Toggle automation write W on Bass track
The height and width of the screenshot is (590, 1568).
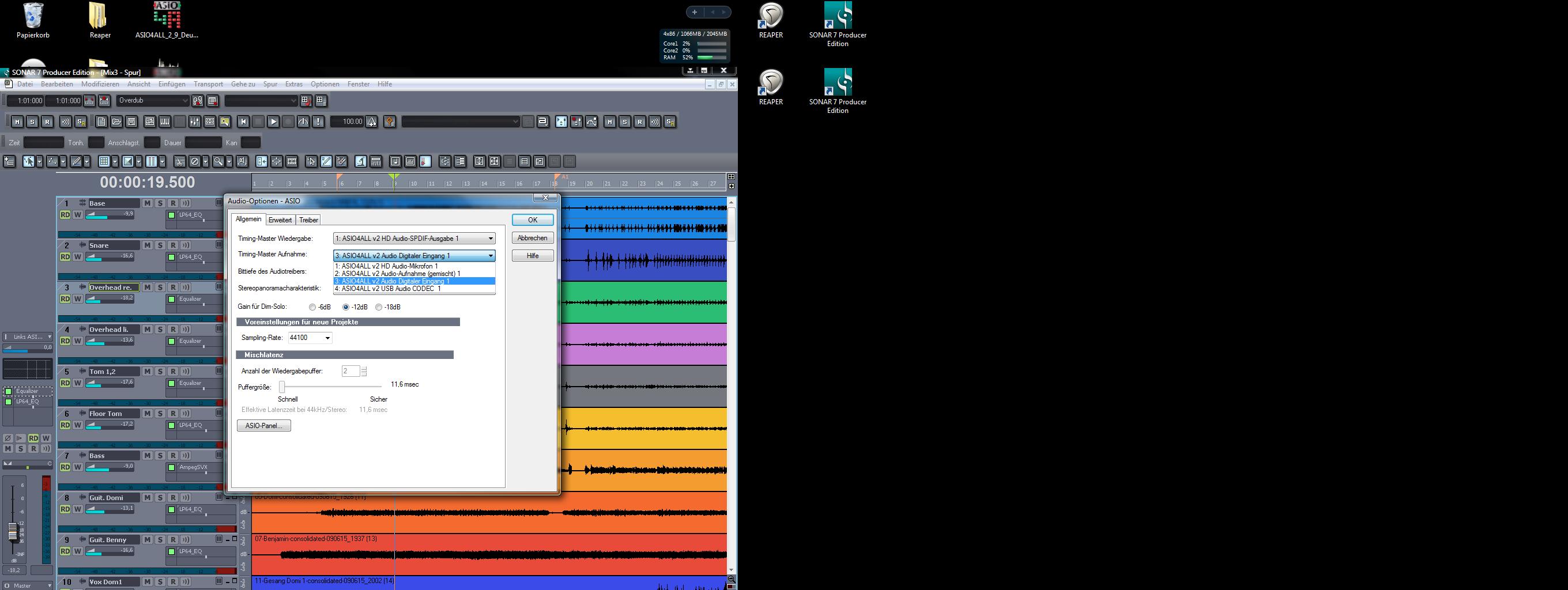[x=78, y=467]
